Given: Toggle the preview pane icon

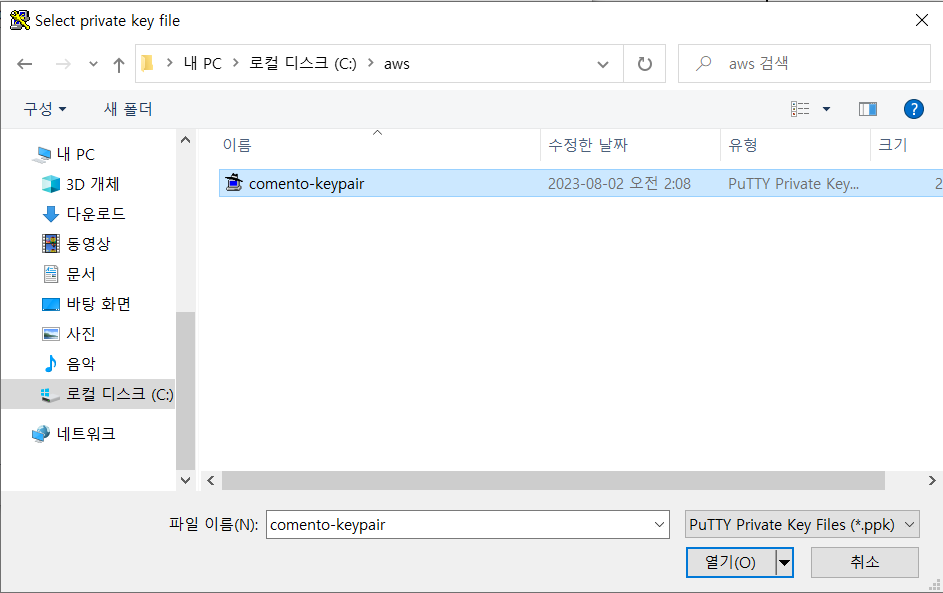Looking at the screenshot, I should (x=868, y=109).
